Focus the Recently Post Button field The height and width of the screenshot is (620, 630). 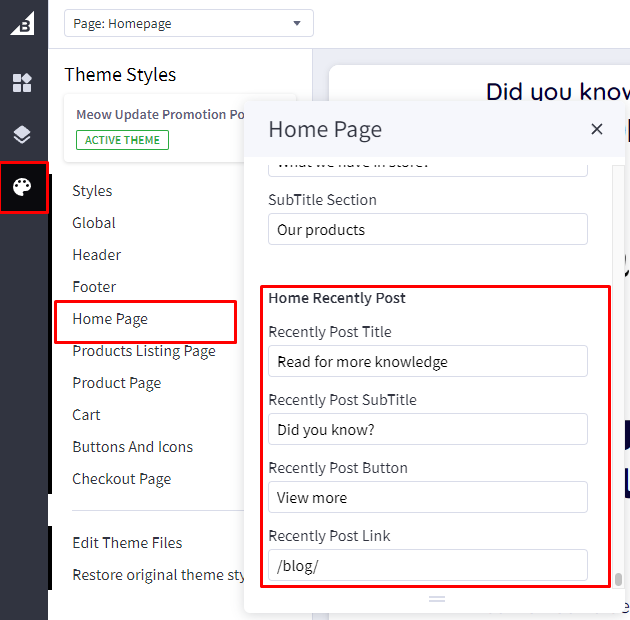click(x=427, y=497)
